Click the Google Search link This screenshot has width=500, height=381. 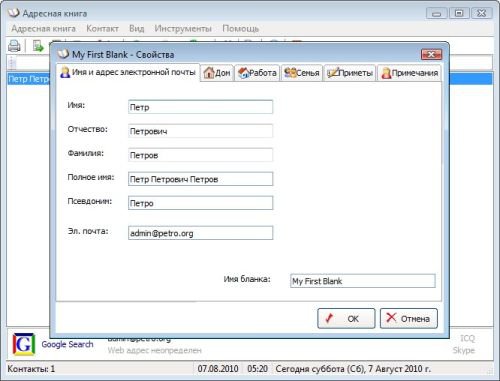[x=67, y=344]
